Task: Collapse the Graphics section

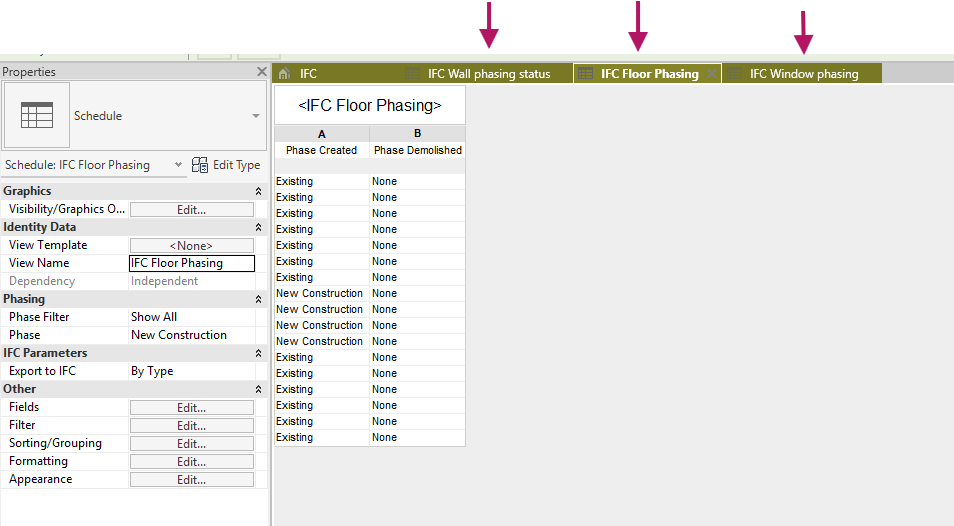Action: click(x=260, y=191)
